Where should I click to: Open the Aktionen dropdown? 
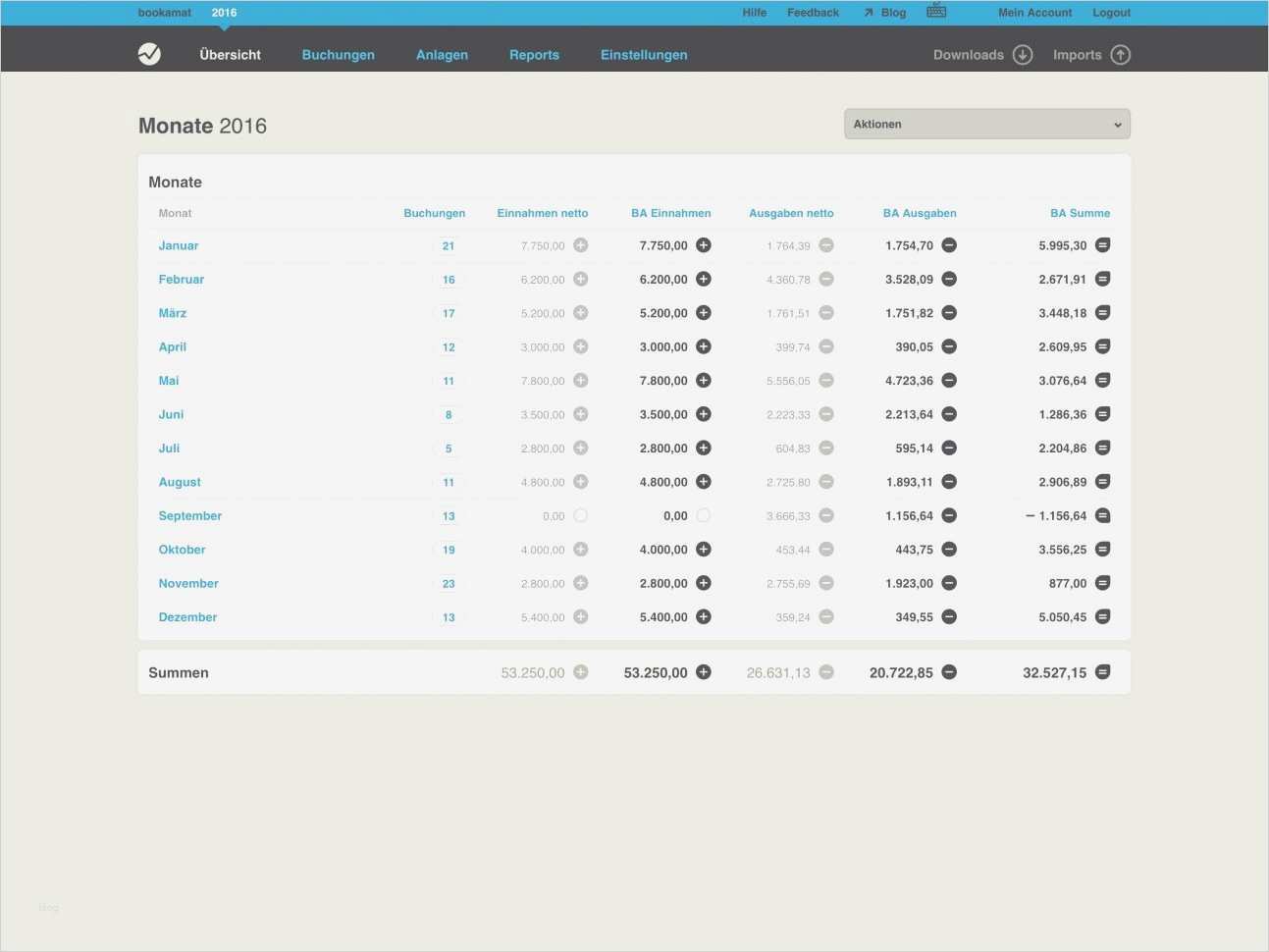coord(987,125)
